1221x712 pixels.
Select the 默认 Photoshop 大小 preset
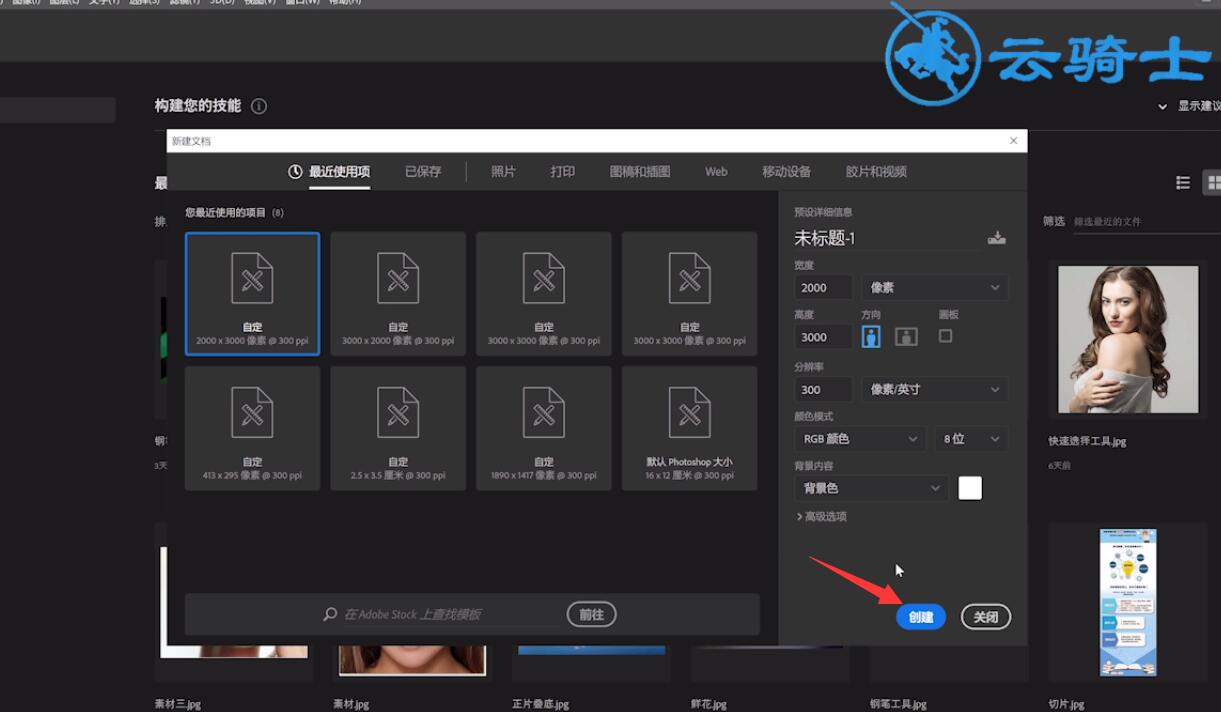tap(690, 428)
